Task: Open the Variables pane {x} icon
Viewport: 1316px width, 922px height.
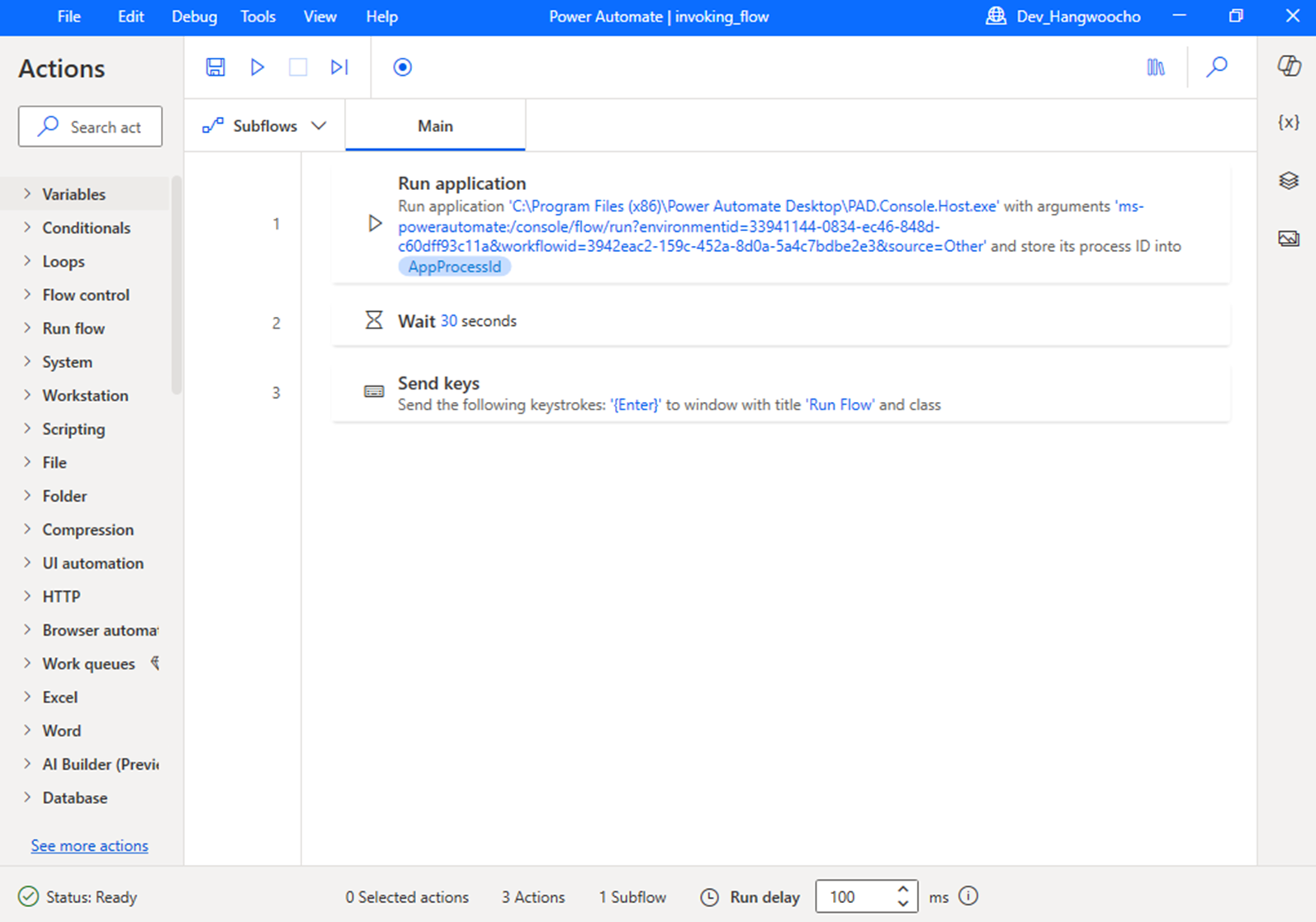Action: click(1289, 122)
